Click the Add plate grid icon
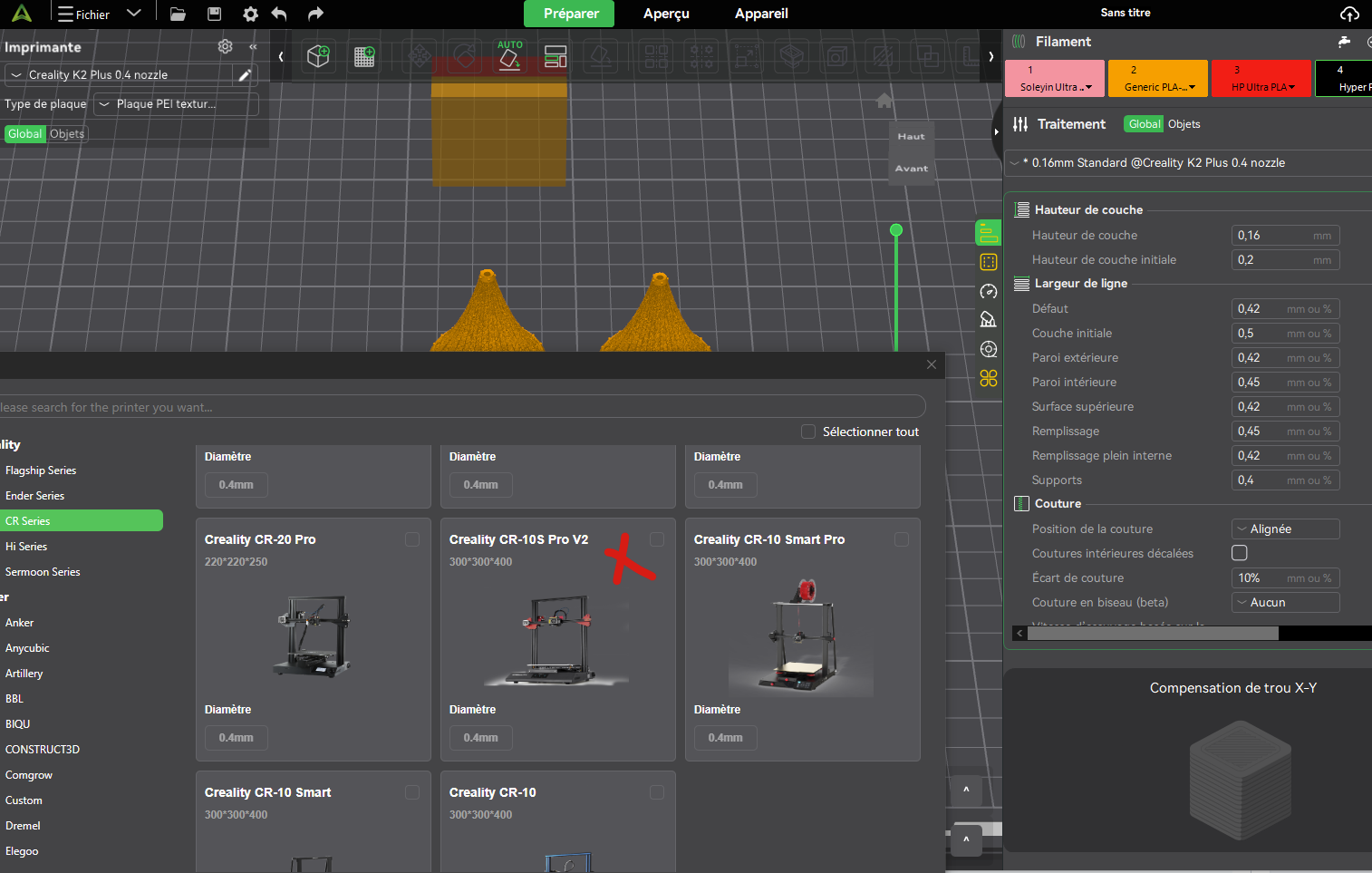1372x873 pixels. [364, 56]
